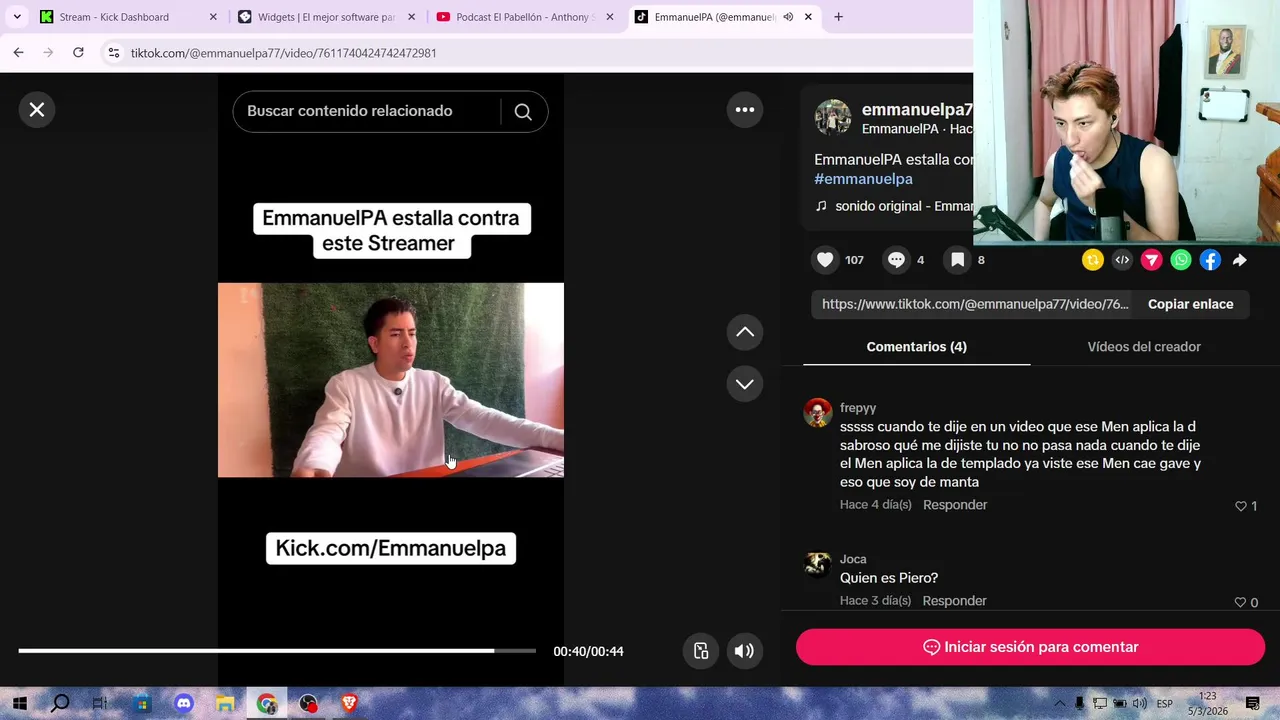Mute the EmmanuelPA tab audio icon
The image size is (1280, 720).
tap(788, 17)
